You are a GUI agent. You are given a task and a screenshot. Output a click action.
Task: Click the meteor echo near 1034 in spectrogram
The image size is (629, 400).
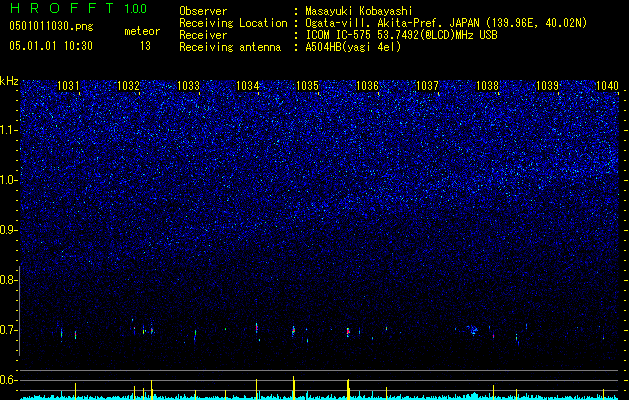click(257, 328)
